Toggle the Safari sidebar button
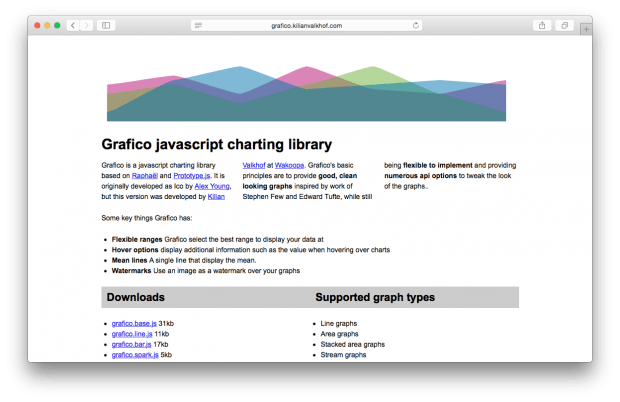620x402 pixels. [x=106, y=25]
